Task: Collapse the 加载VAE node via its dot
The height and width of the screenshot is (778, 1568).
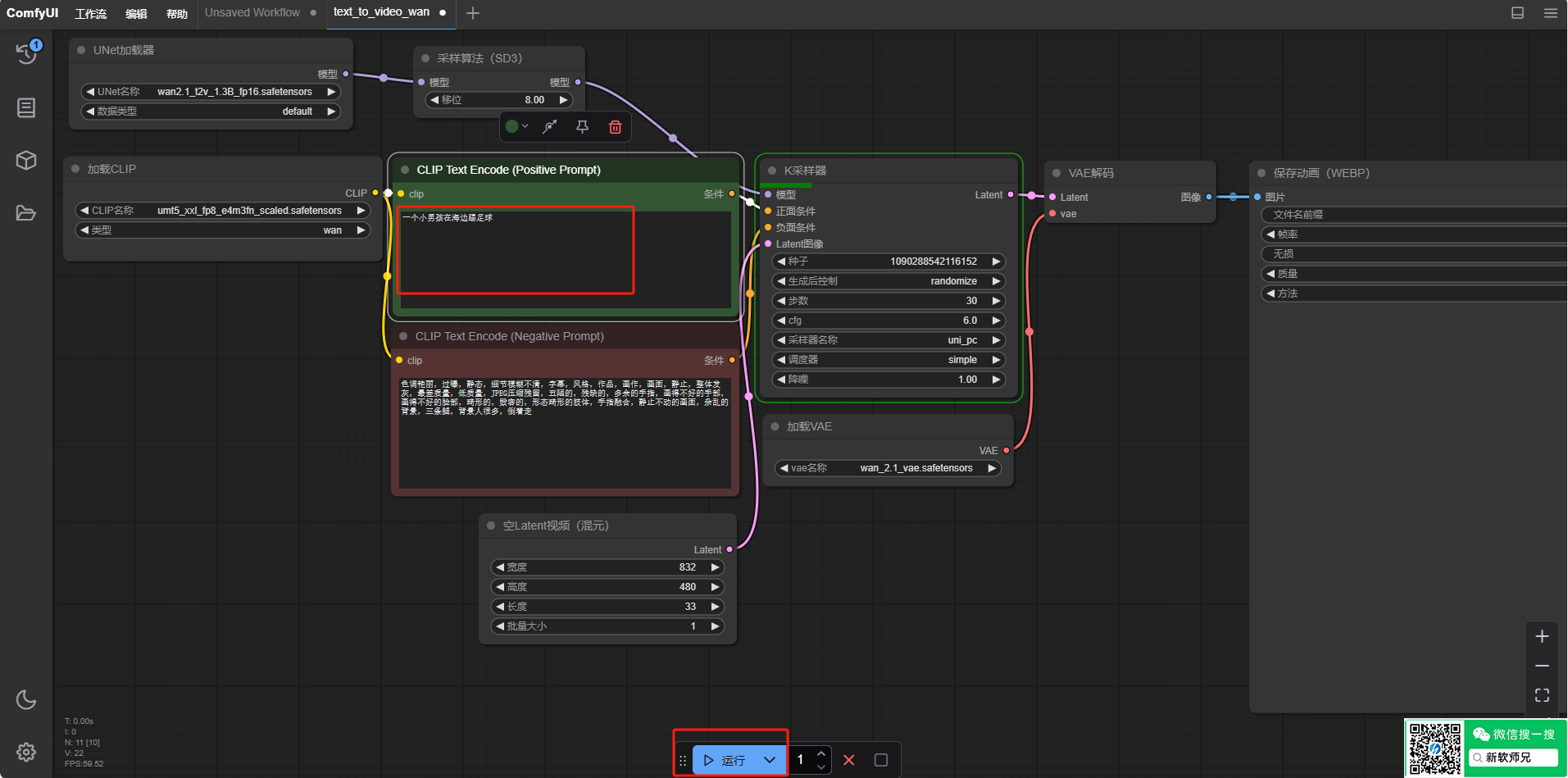Action: [775, 426]
